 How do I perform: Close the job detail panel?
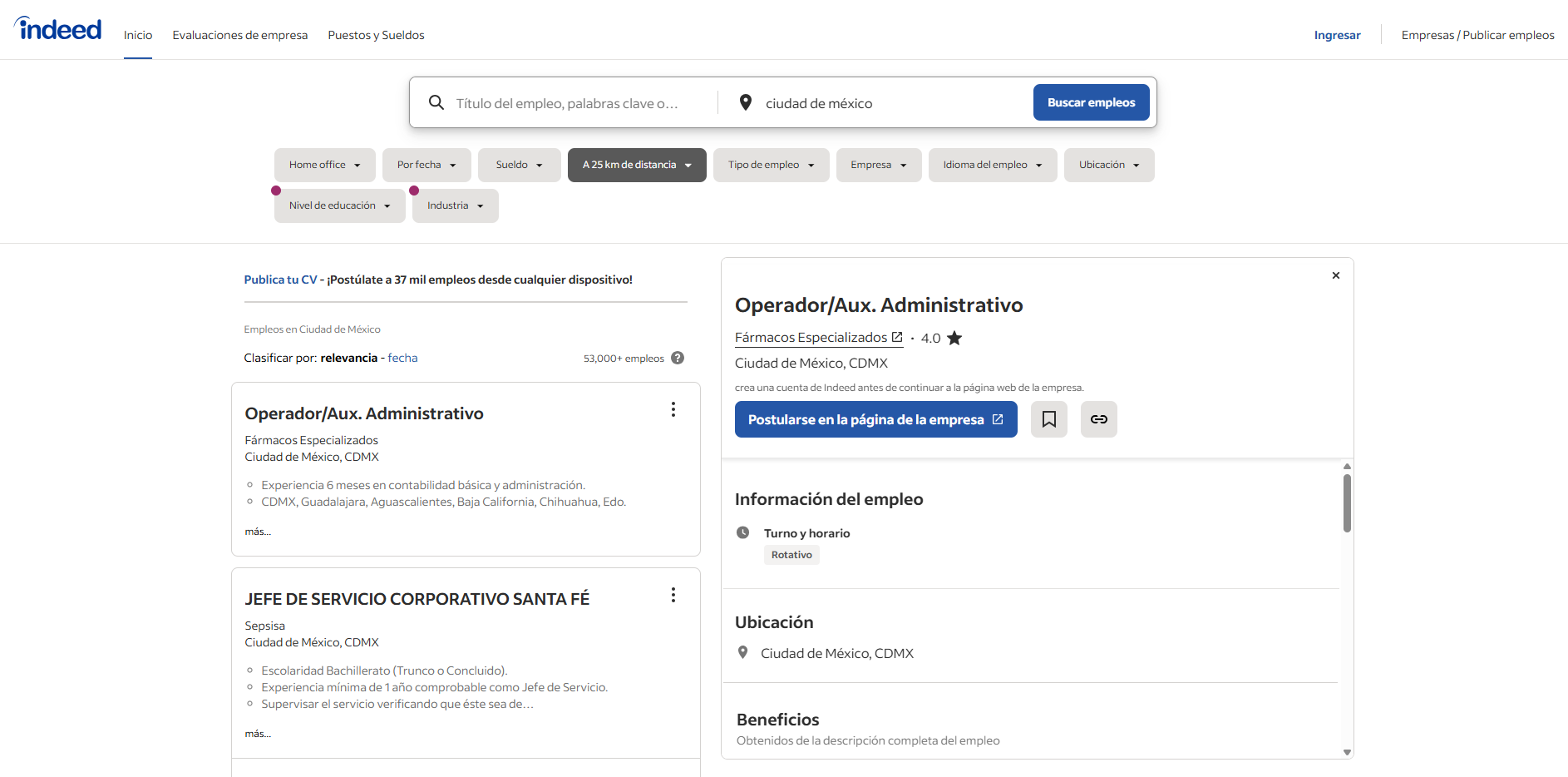click(x=1336, y=275)
